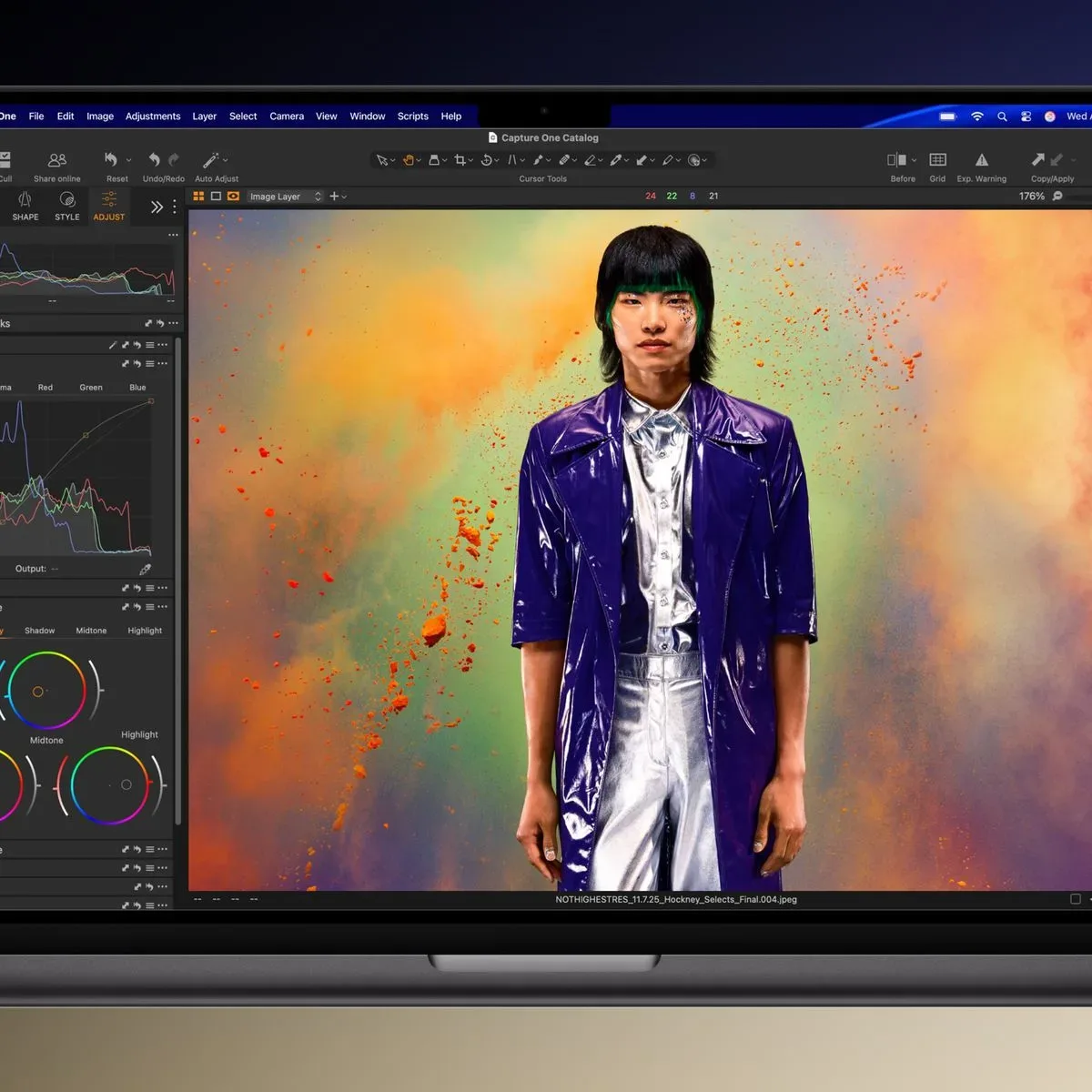Pick the Rotate/Straighten cursor tool
Image resolution: width=1092 pixels, height=1092 pixels.
(x=486, y=160)
